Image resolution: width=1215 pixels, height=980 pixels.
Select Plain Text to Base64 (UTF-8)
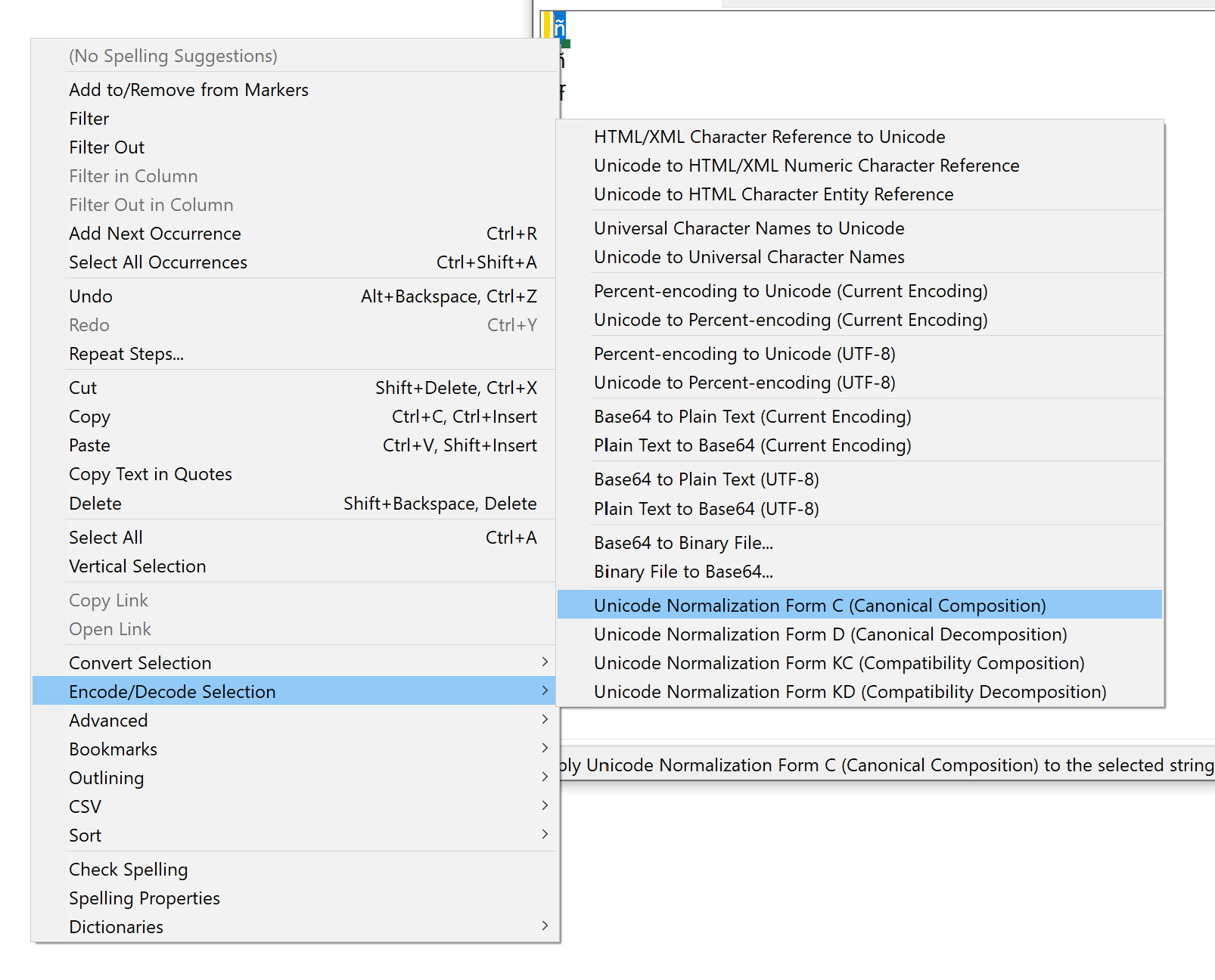859,509
